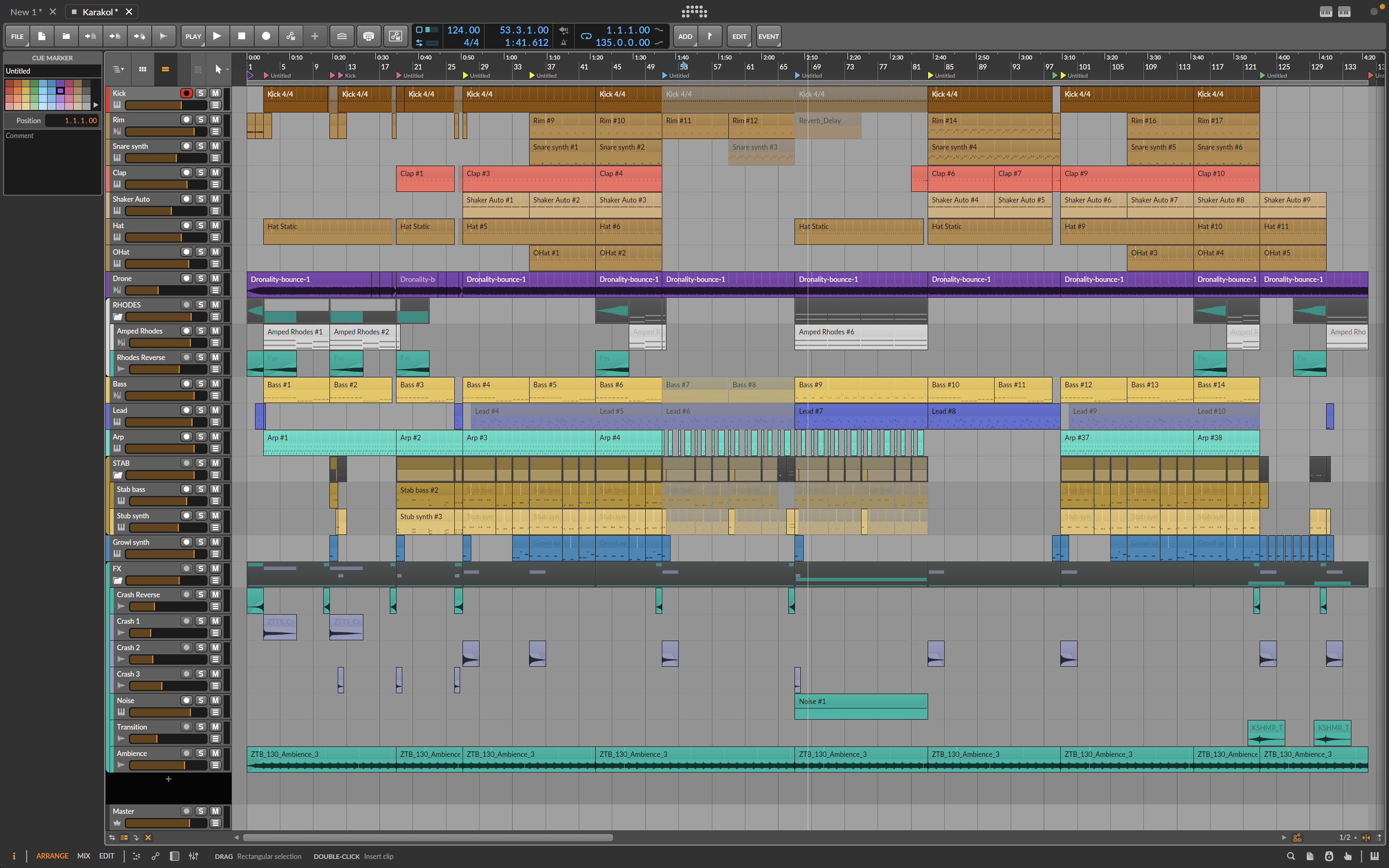Click the export audio waveform icon
This screenshot has height=868, width=1389.
coord(164,36)
